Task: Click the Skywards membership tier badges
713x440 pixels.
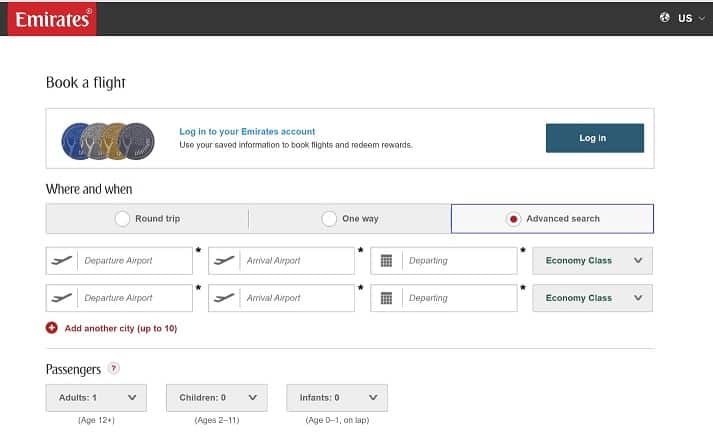Action: click(x=108, y=141)
